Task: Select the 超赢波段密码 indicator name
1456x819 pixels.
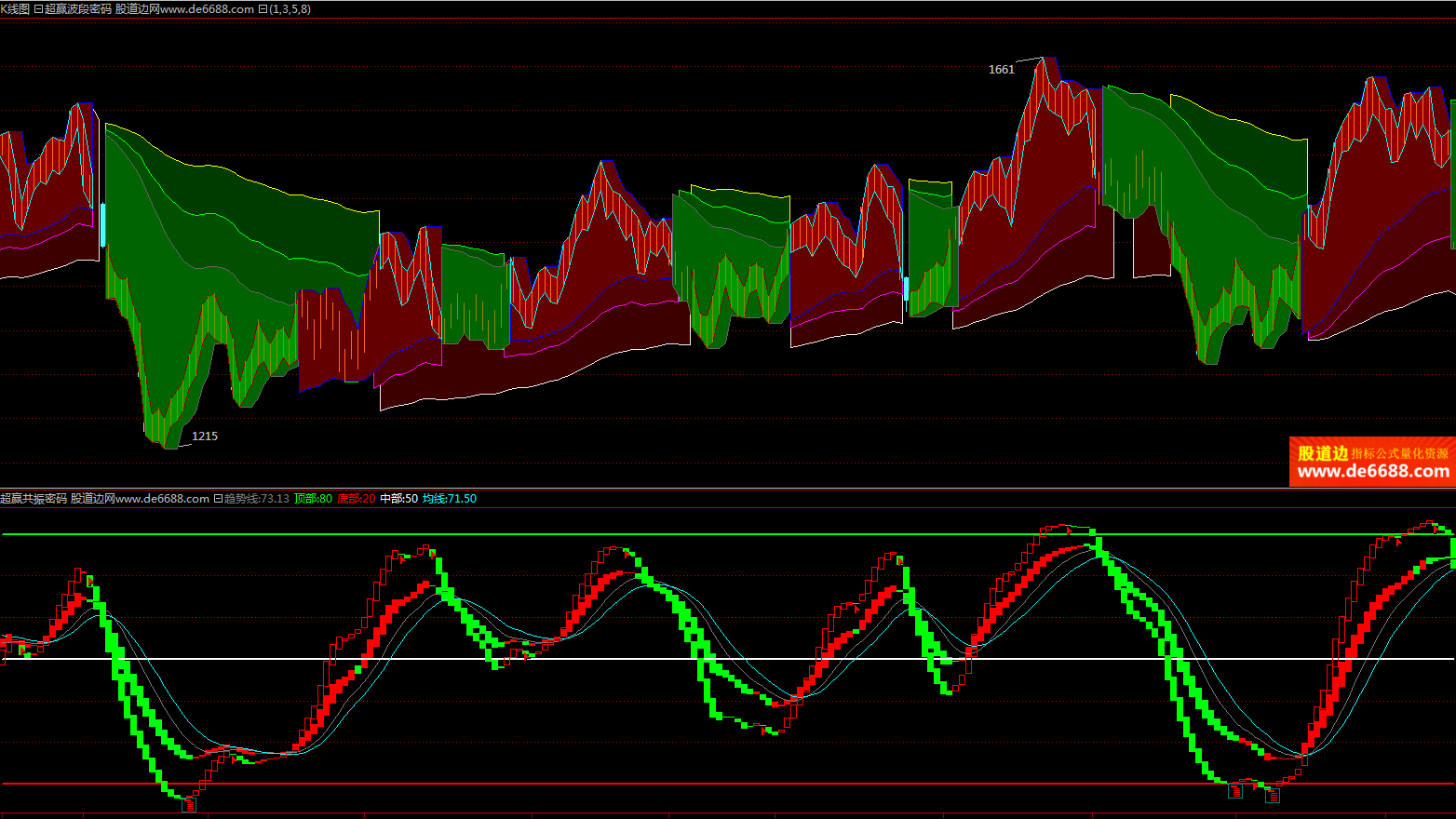Action: [78, 9]
